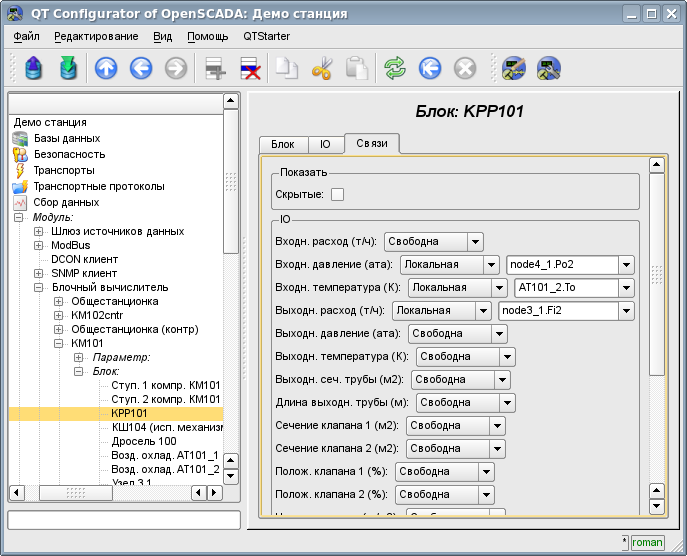Screen dimensions: 687x556
Task: Click the load from database toolbar icon
Action: 35,68
